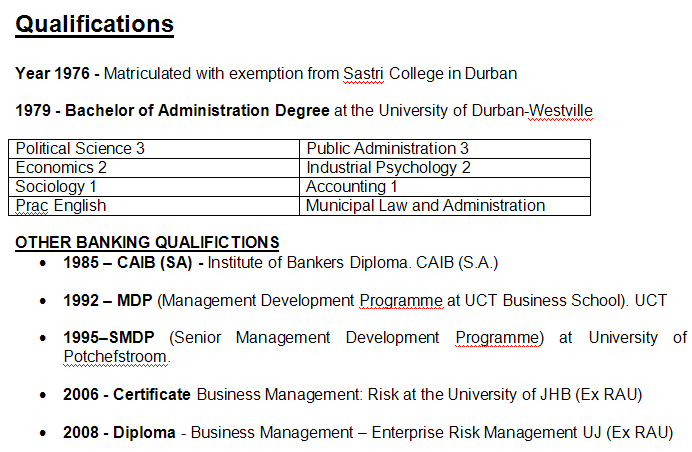The image size is (692, 452).
Task: Click the 2006 - Certificate bullet text
Action: [126, 395]
